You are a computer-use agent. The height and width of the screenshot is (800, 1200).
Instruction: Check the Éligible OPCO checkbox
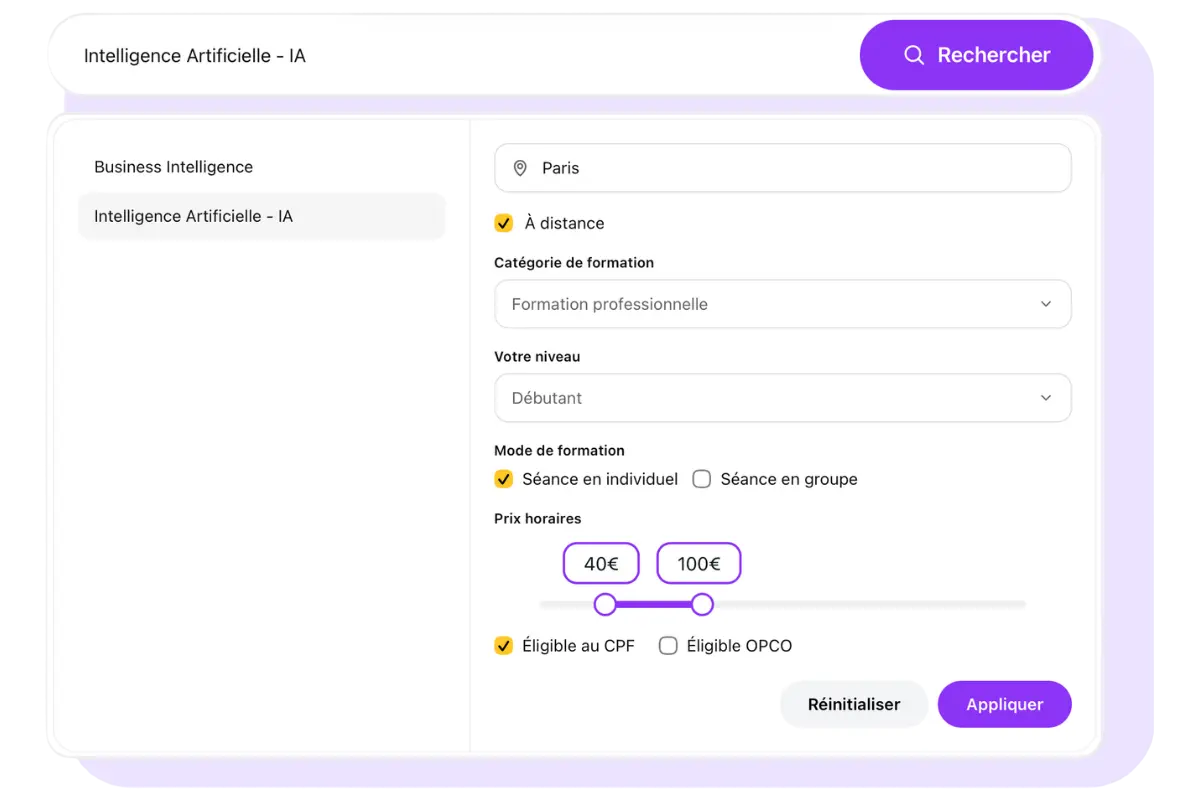(x=668, y=646)
